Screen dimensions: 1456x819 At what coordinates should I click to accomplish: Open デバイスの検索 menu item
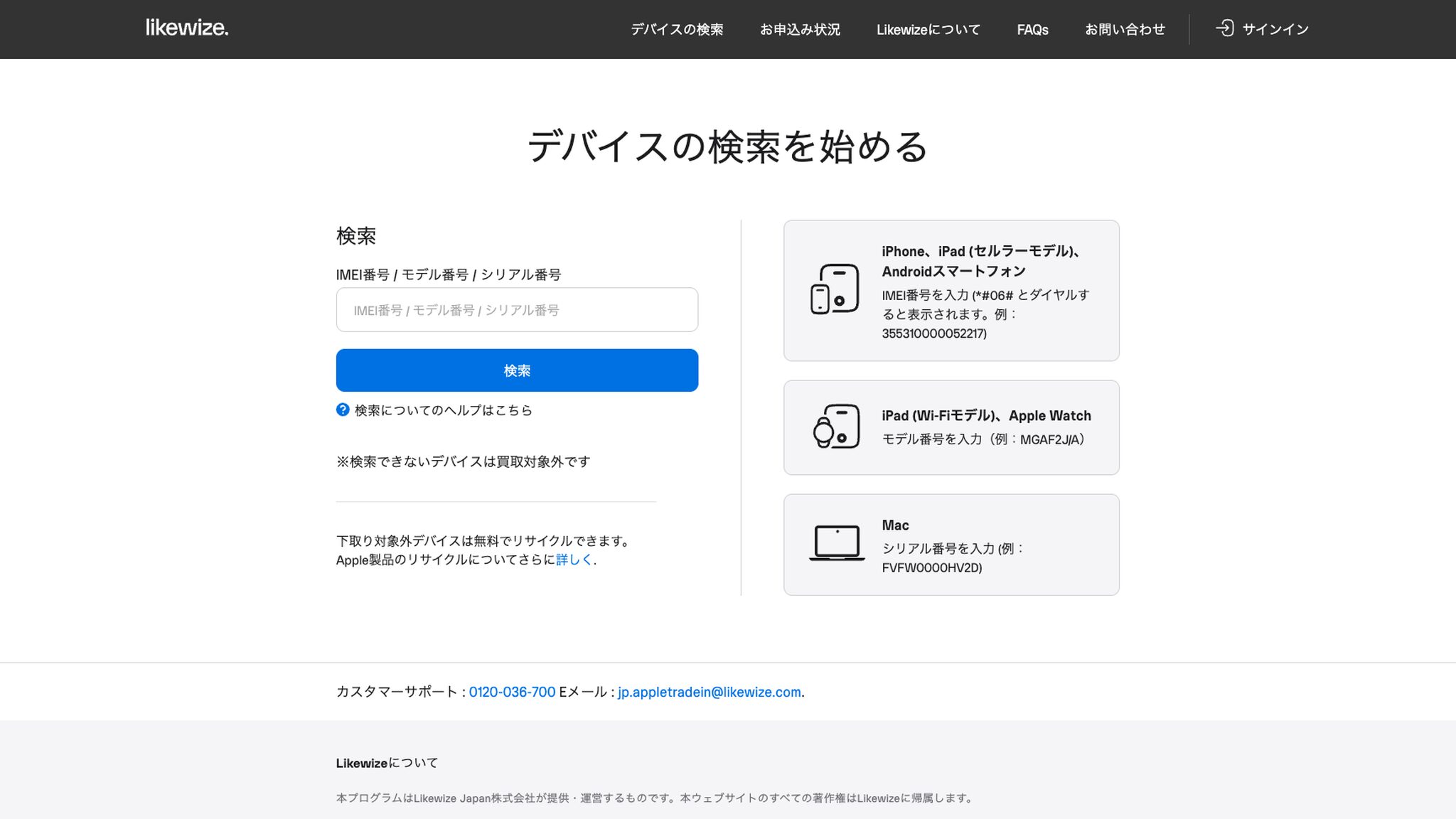[677, 29]
